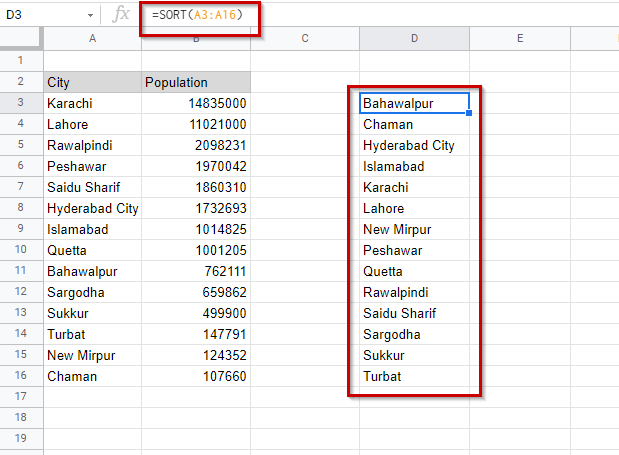Screen dimensions: 619x455
Task: Select the sorted Karachi cell in column D
Action: click(414, 187)
